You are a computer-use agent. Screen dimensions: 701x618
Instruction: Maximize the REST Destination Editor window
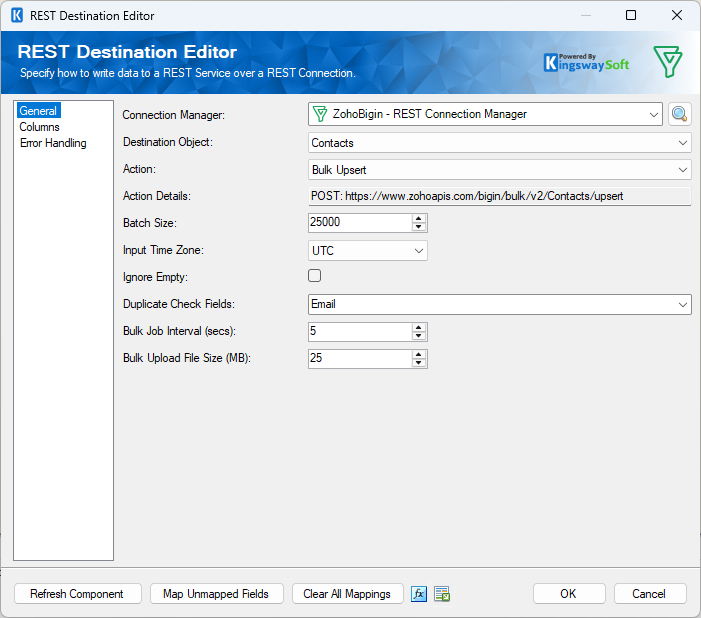(631, 15)
